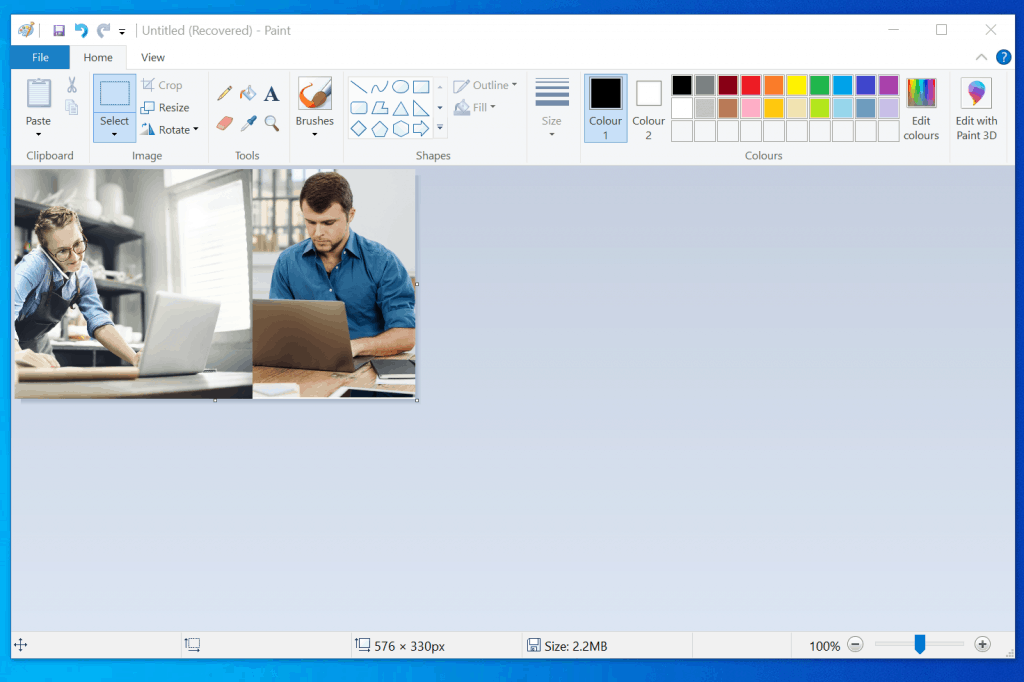Activate the rectangular Select tool
1024x682 pixels.
point(114,93)
